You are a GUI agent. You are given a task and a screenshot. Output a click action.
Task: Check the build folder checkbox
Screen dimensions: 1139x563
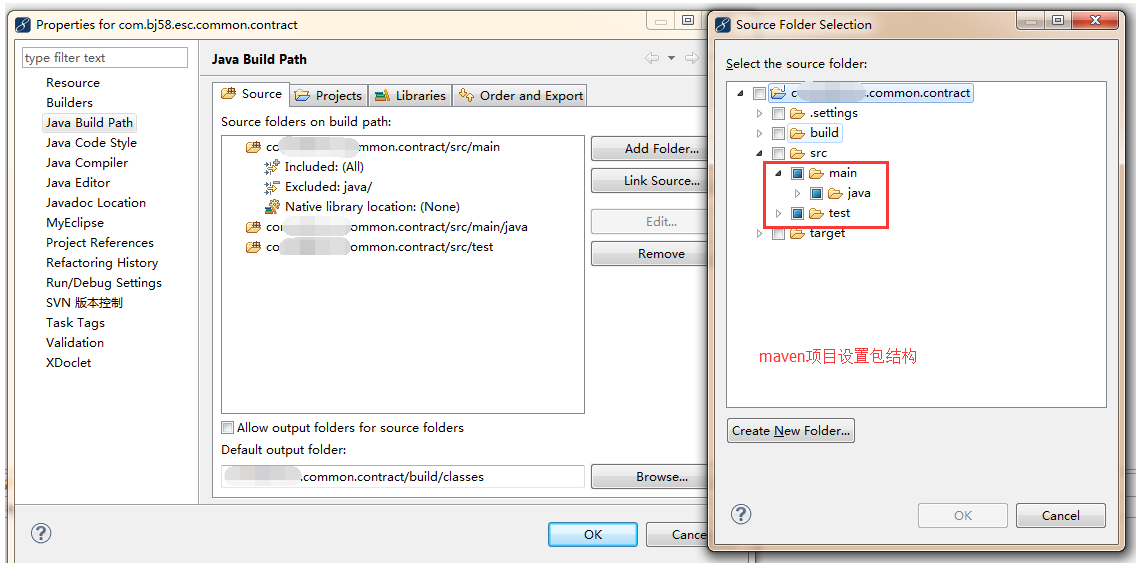click(x=778, y=133)
